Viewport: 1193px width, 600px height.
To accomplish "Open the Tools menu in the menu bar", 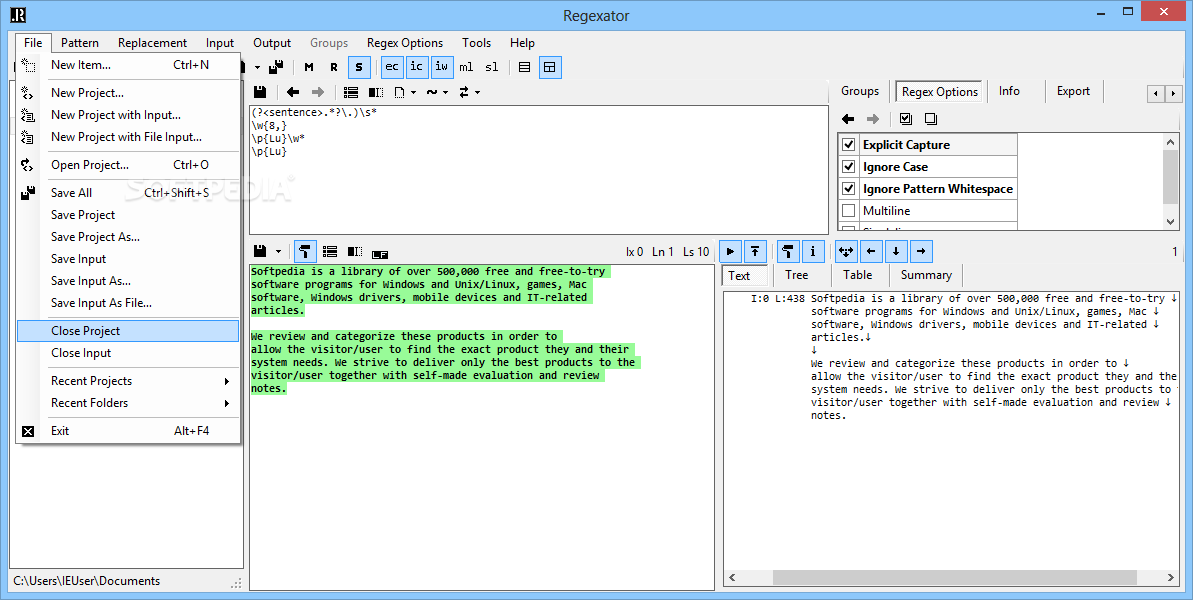I will point(476,43).
